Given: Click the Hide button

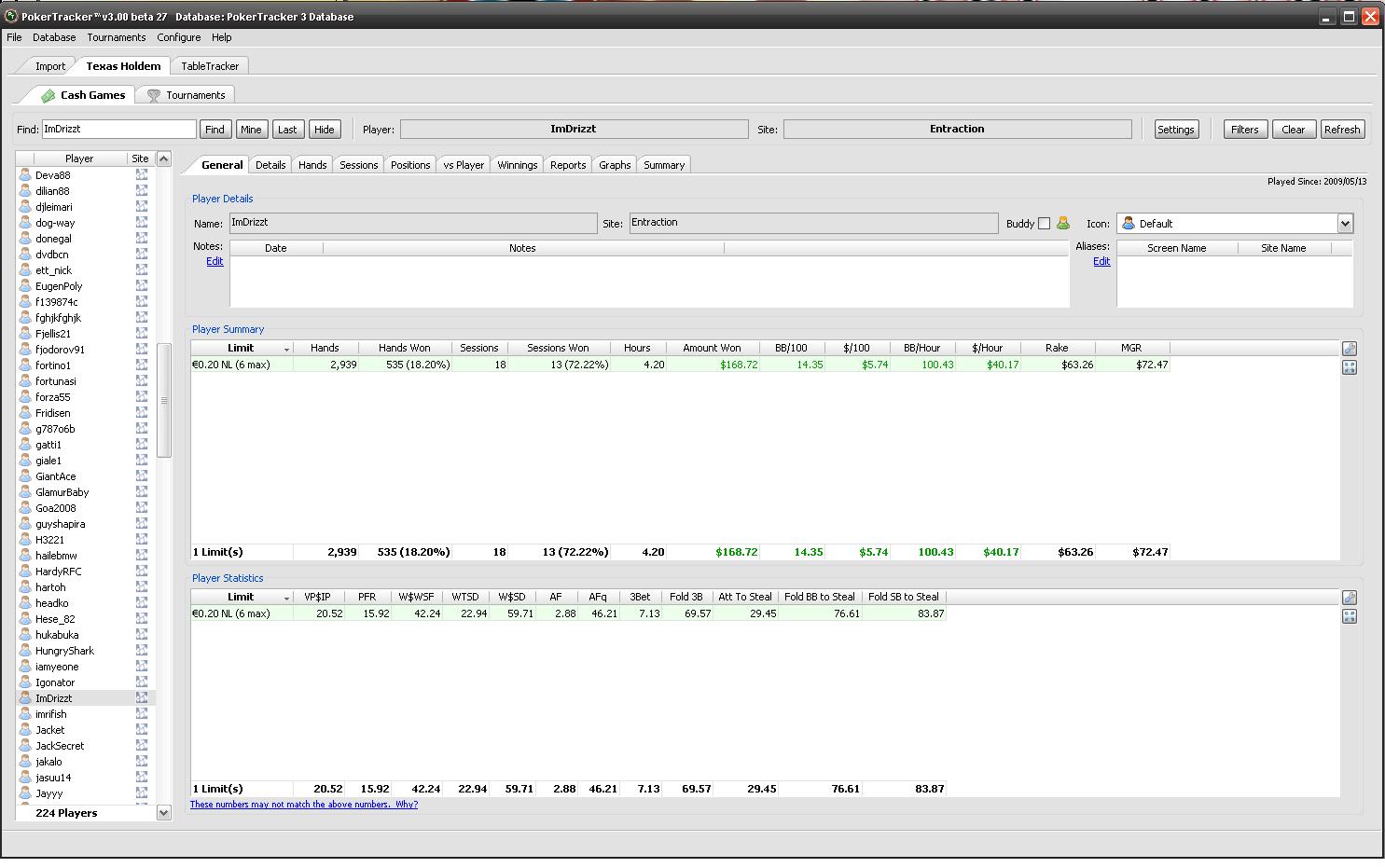Looking at the screenshot, I should (325, 130).
